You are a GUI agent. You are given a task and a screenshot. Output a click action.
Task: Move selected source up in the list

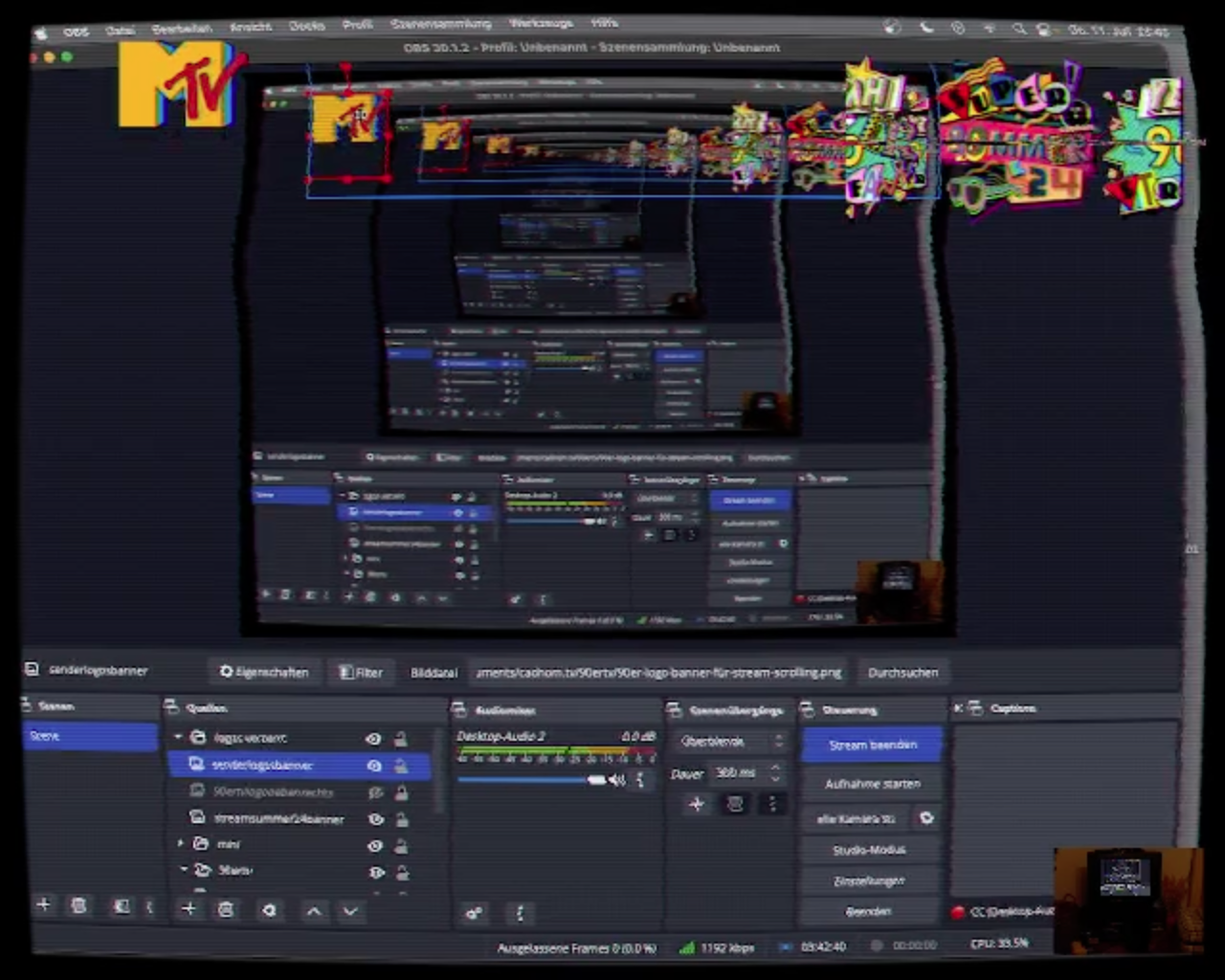[x=314, y=911]
